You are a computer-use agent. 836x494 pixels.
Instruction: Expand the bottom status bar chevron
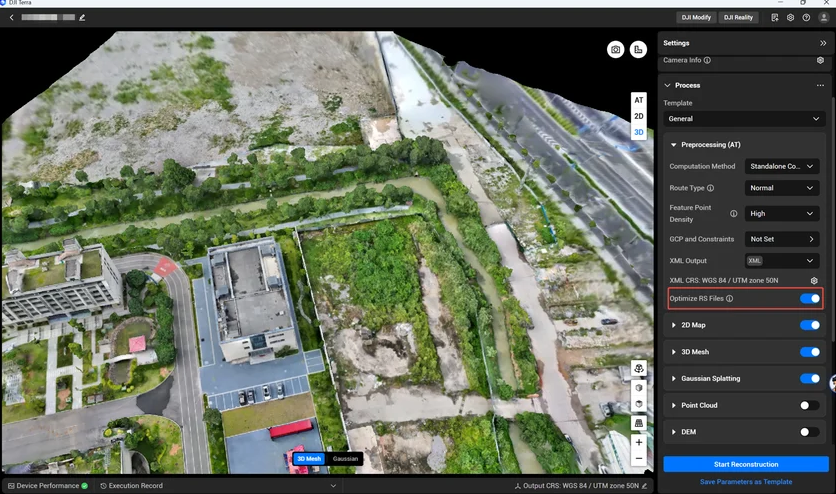[x=333, y=486]
